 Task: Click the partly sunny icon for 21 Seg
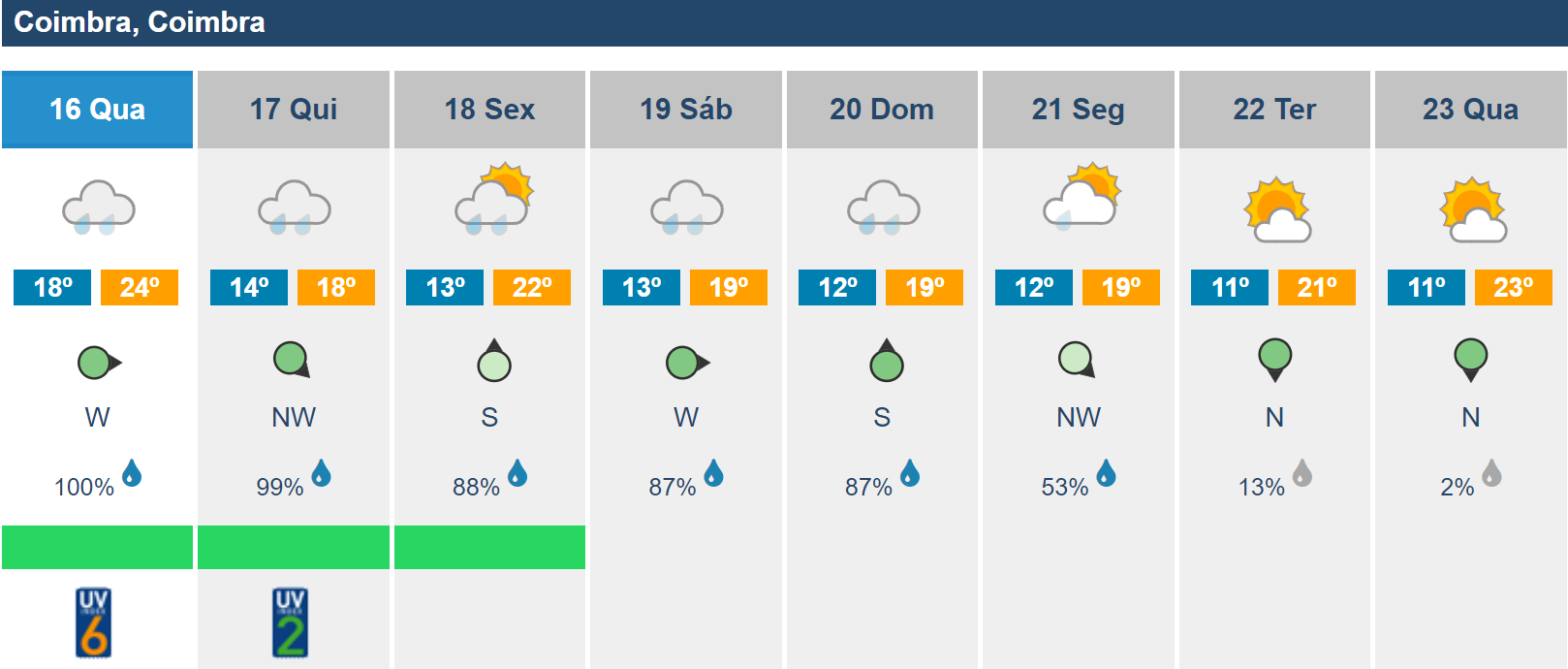(x=1082, y=196)
